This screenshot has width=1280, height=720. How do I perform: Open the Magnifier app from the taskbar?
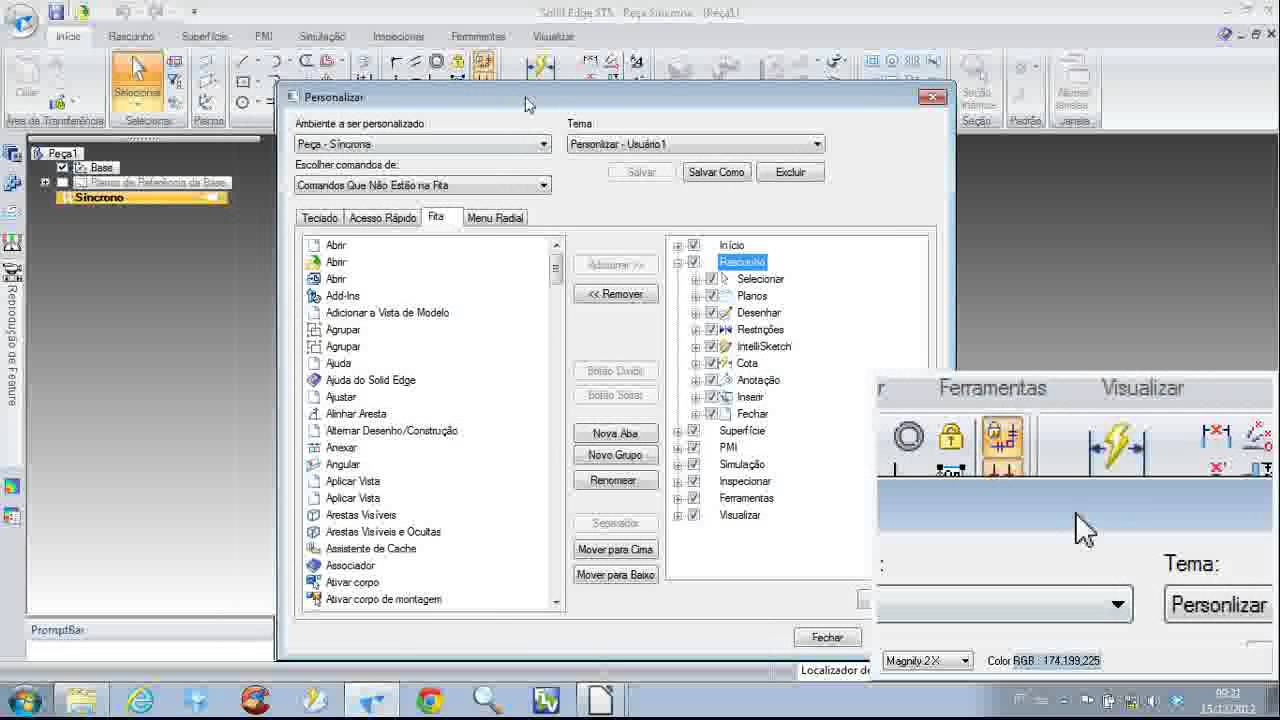coord(488,700)
